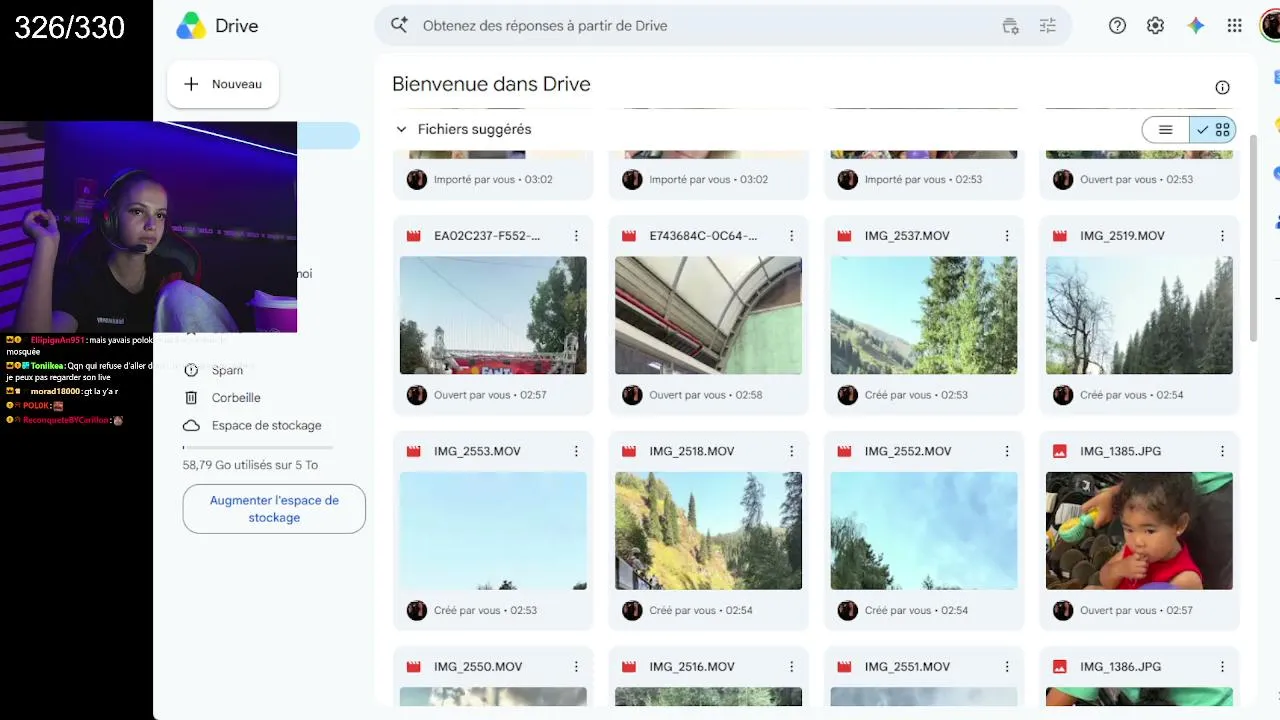The height and width of the screenshot is (720, 1280).
Task: Click the file name IMG_1385.JPG
Action: tap(1121, 451)
